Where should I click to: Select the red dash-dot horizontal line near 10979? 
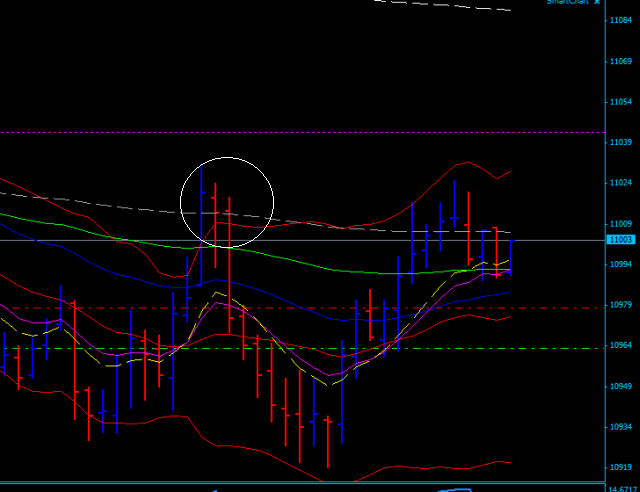[x=302, y=308]
